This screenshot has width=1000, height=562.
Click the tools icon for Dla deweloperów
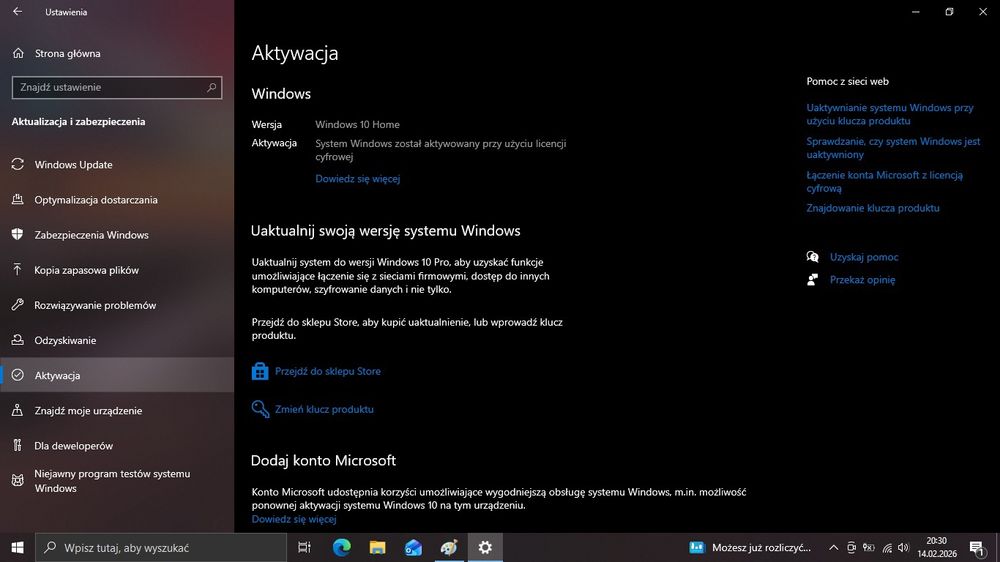pos(18,445)
